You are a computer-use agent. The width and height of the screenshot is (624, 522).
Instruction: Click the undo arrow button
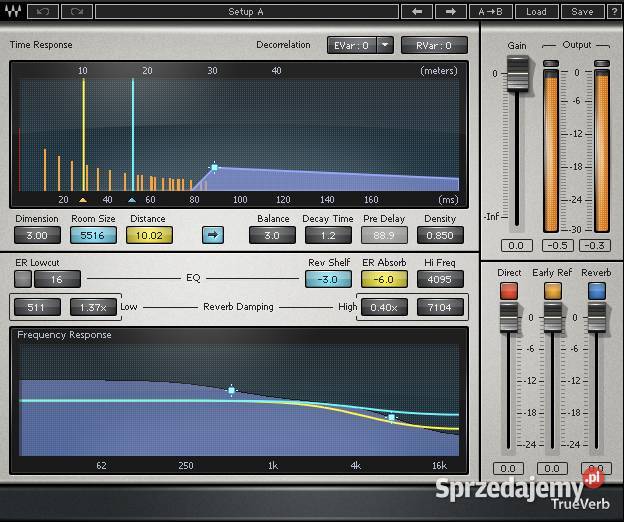point(43,12)
